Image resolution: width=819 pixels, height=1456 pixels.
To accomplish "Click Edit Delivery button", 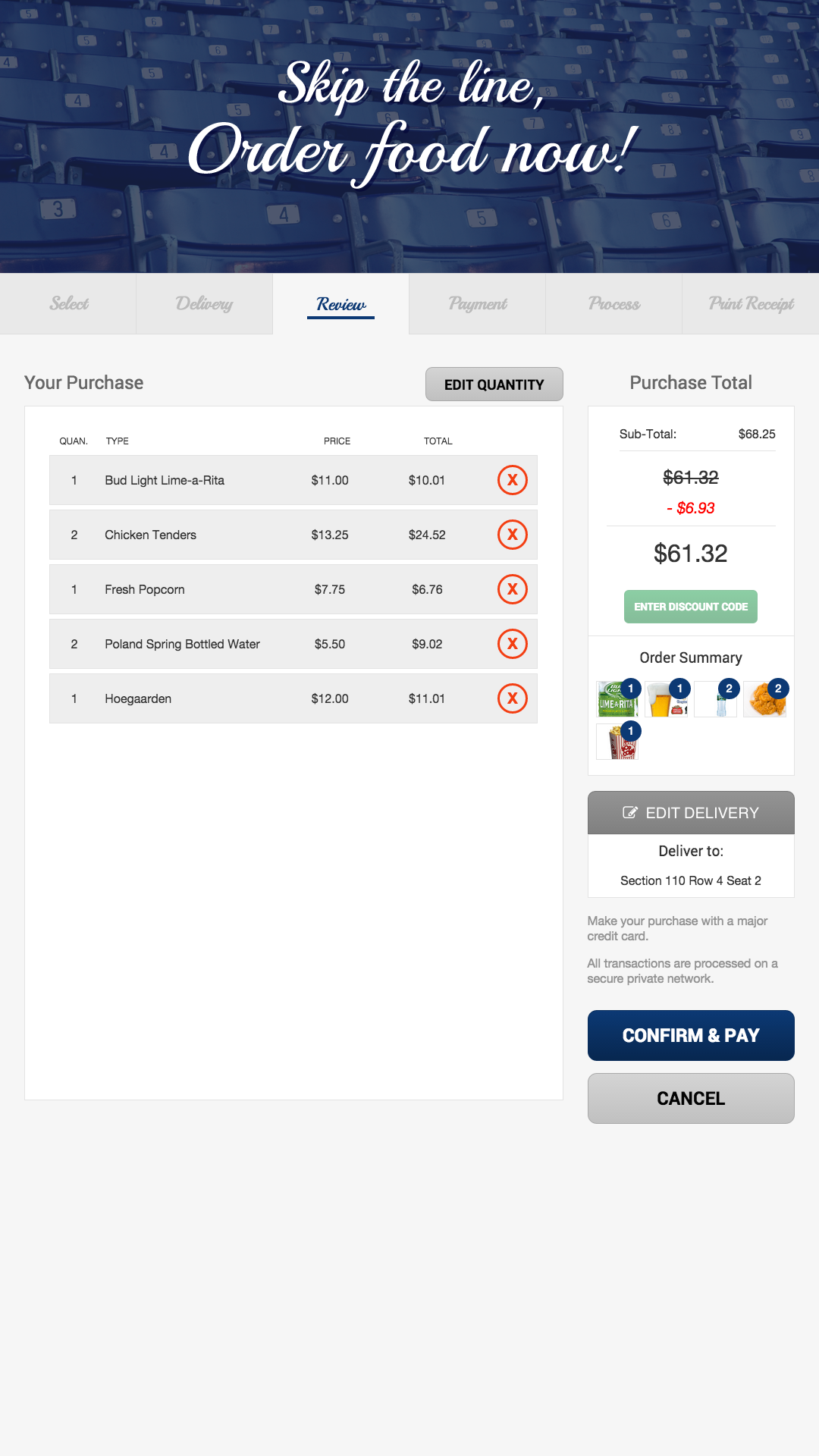I will click(691, 813).
